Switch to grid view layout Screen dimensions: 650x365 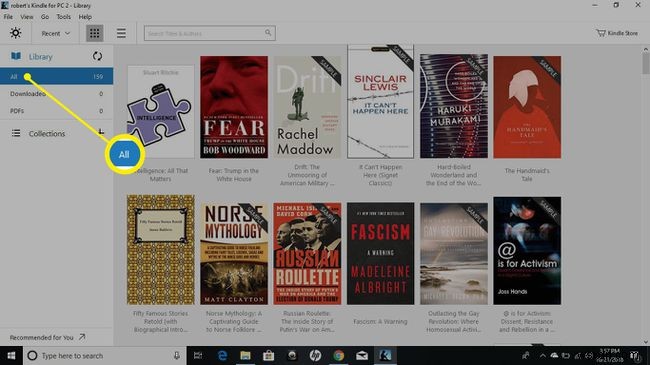[x=95, y=33]
